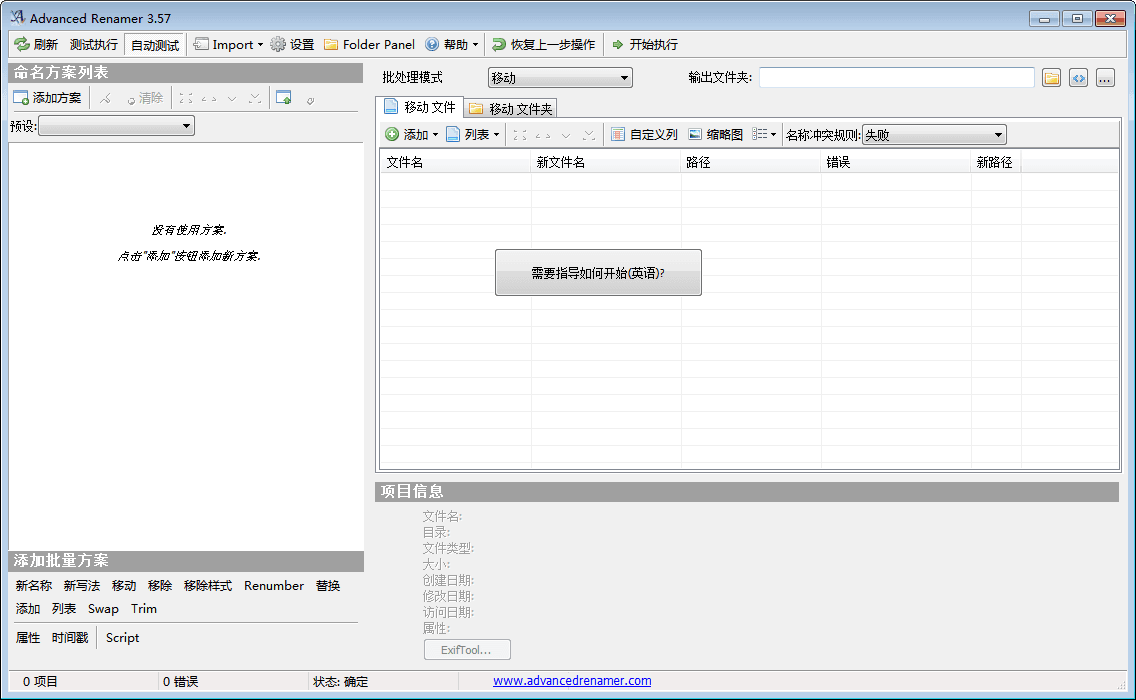Click 添加方案 add method icon
The image size is (1136, 700).
pos(21,98)
